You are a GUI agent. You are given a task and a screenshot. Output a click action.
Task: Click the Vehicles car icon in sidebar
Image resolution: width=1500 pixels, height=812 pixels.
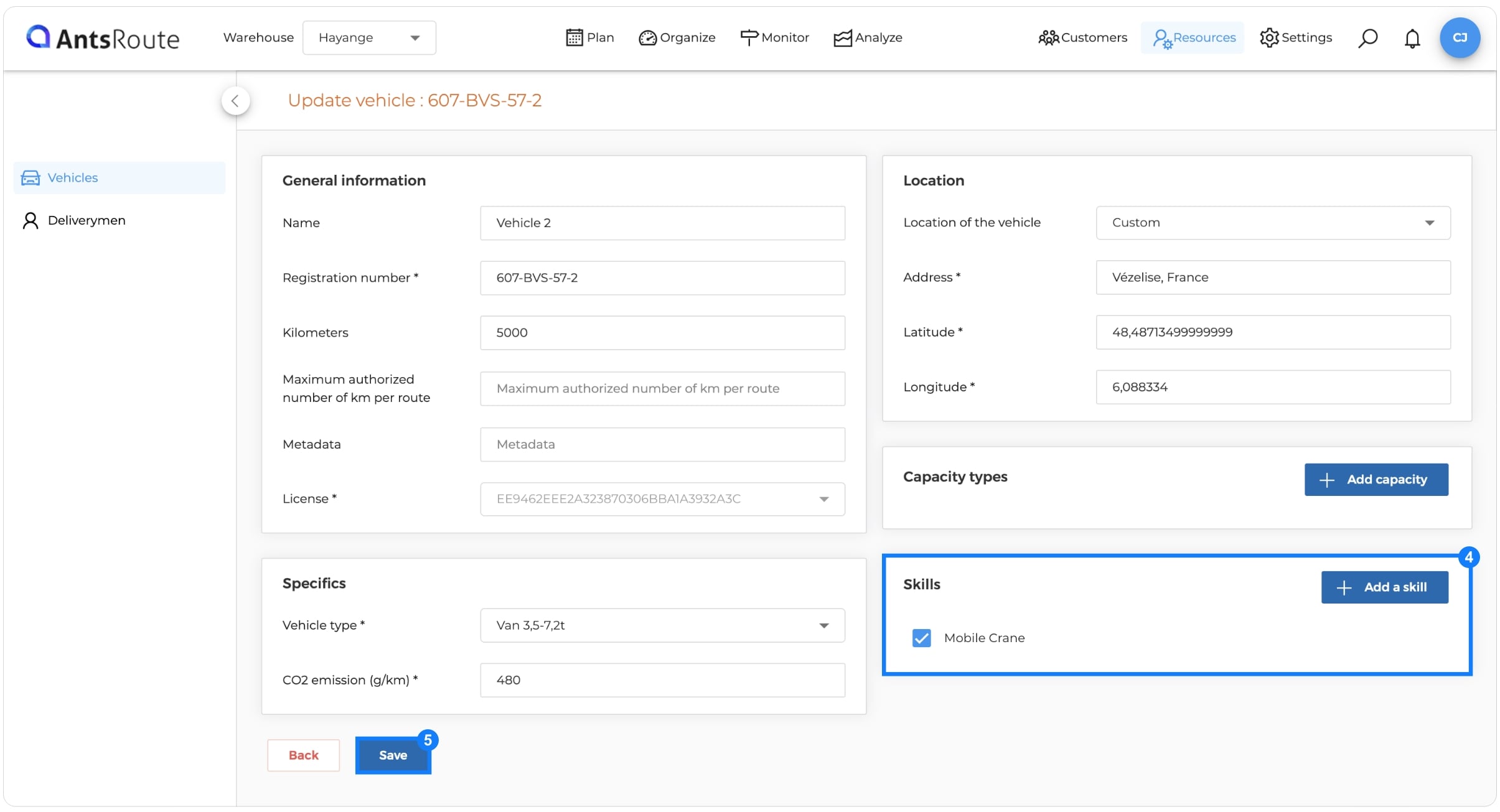click(x=30, y=178)
